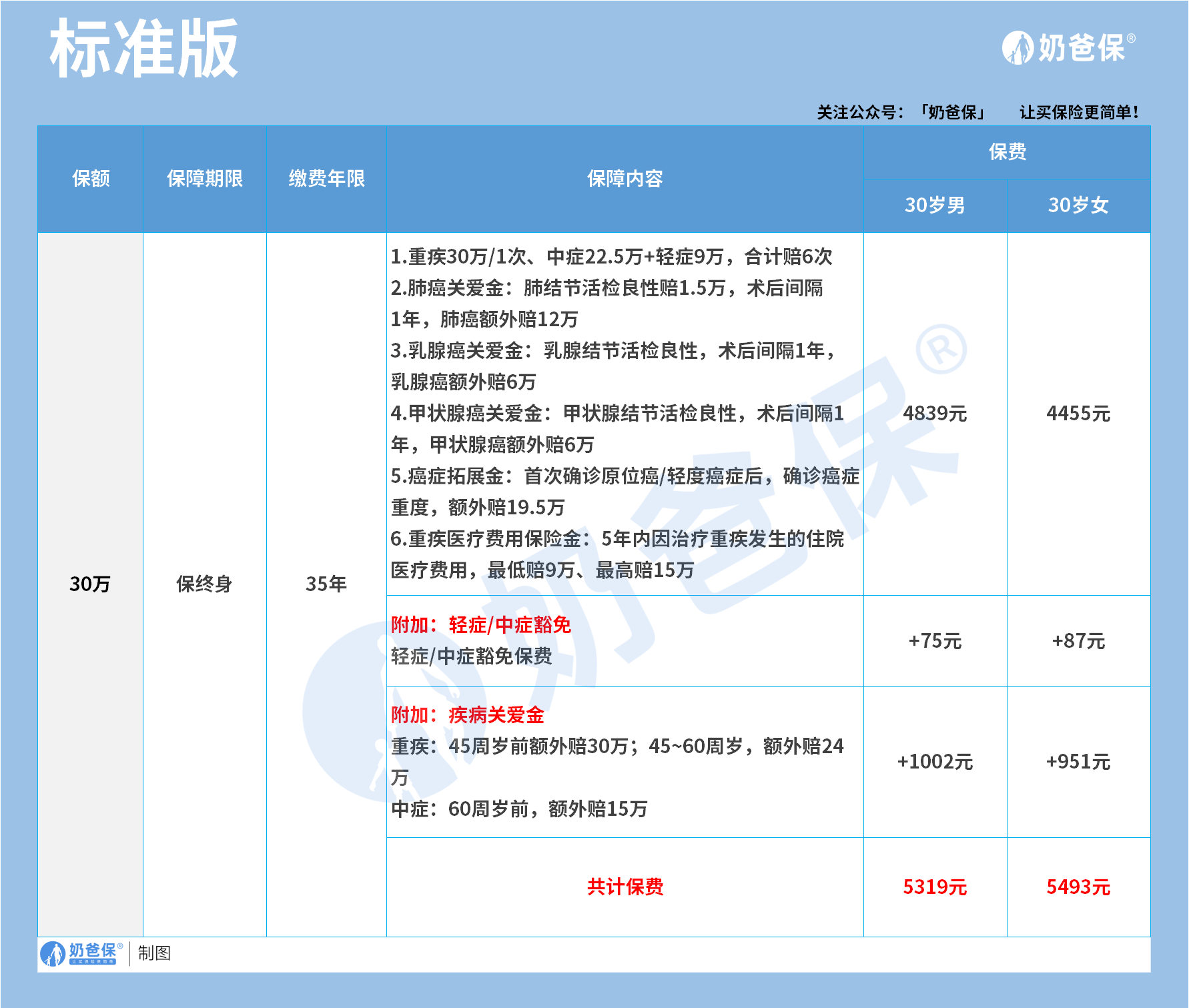Screen dimensions: 1189x1008
Task: Click the large ® watermark symbol
Action: [x=941, y=350]
